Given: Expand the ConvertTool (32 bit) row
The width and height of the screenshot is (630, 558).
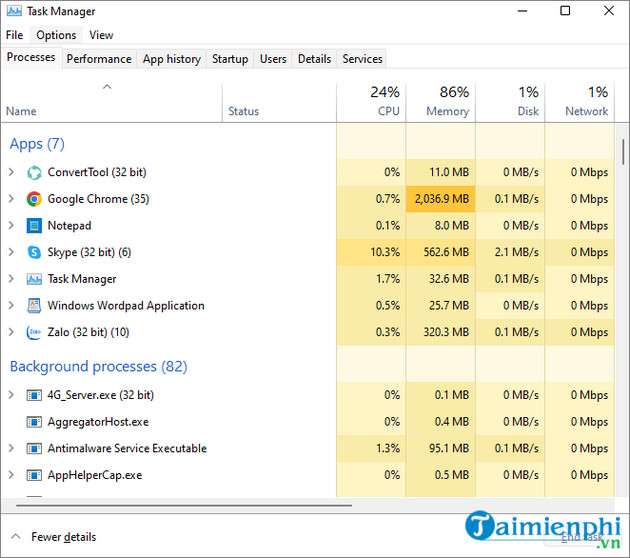Looking at the screenshot, I should pos(11,172).
